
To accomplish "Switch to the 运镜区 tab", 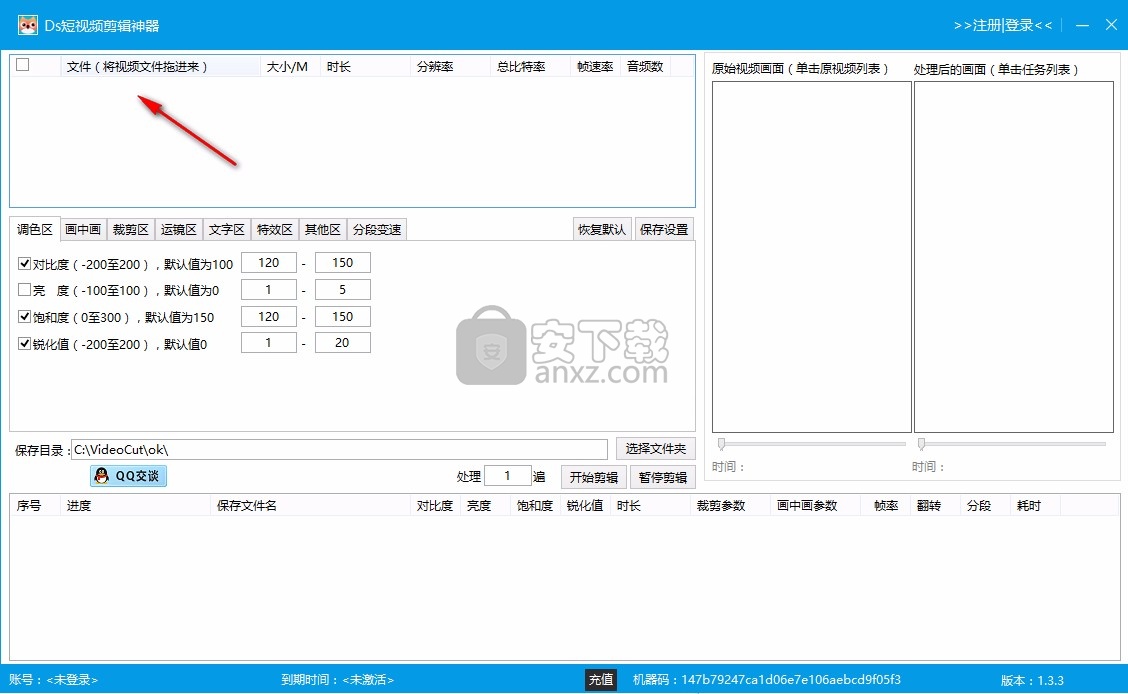I will pyautogui.click(x=178, y=229).
